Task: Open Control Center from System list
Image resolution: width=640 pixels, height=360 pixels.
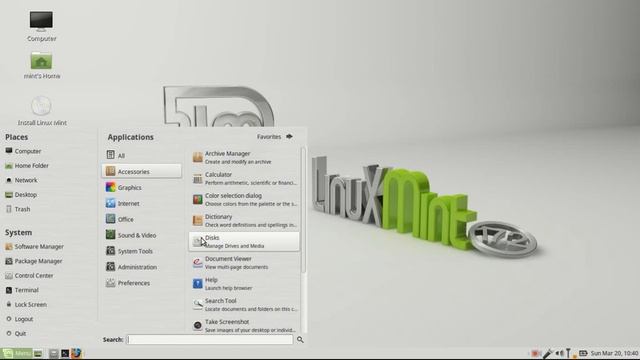Action: [29, 276]
